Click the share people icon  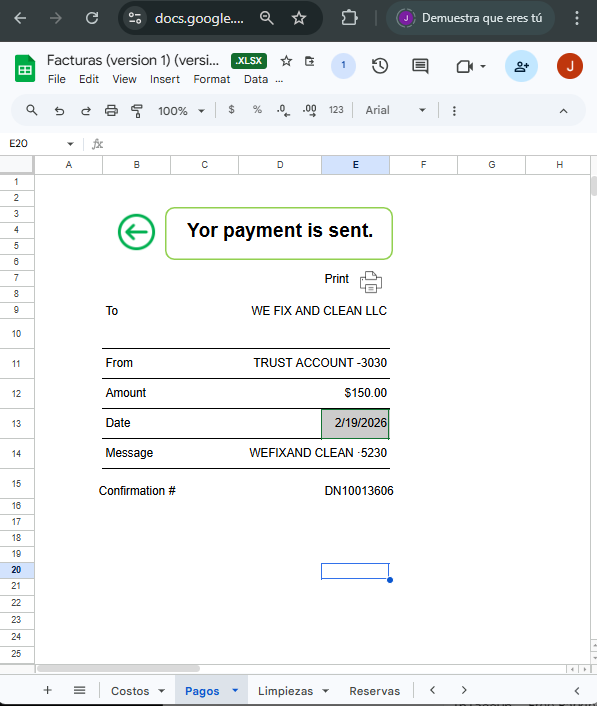521,66
